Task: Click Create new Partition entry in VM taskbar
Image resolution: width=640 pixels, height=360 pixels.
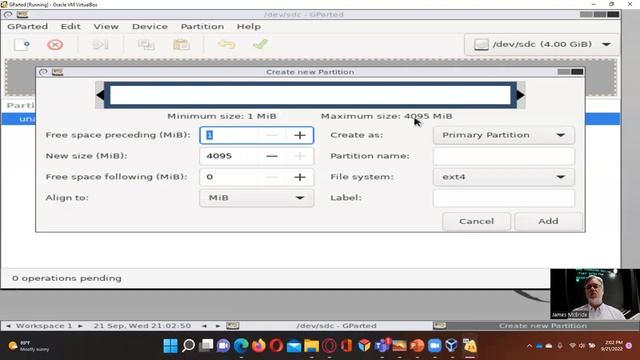Action: click(x=536, y=326)
